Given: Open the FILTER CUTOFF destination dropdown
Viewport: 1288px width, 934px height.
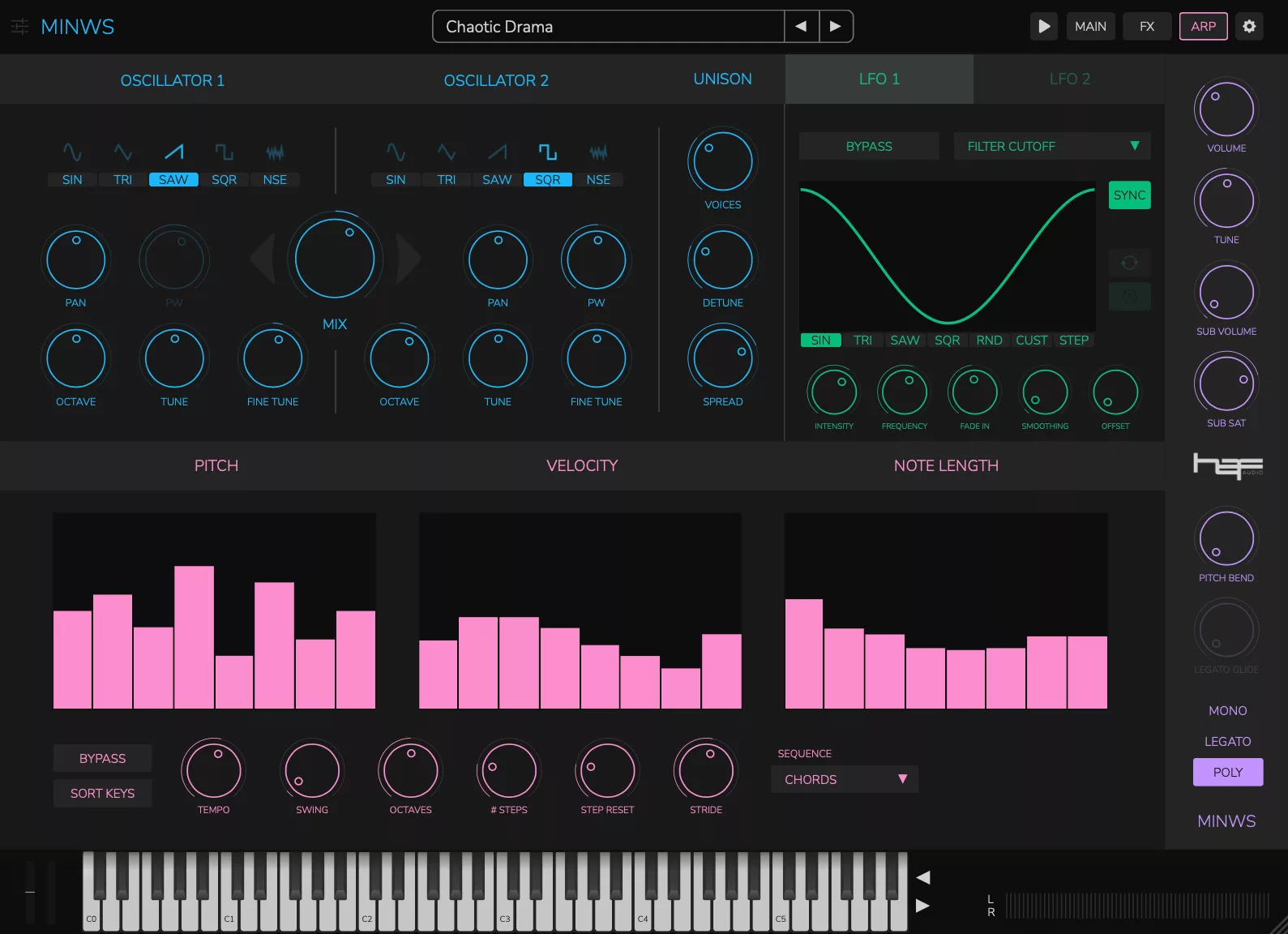Looking at the screenshot, I should click(1051, 147).
